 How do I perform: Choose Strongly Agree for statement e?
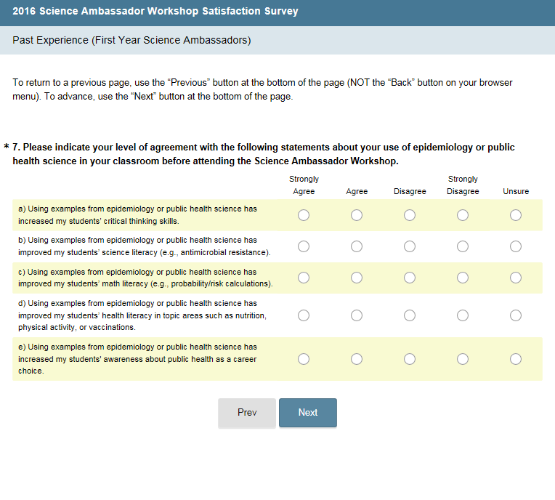(303, 359)
